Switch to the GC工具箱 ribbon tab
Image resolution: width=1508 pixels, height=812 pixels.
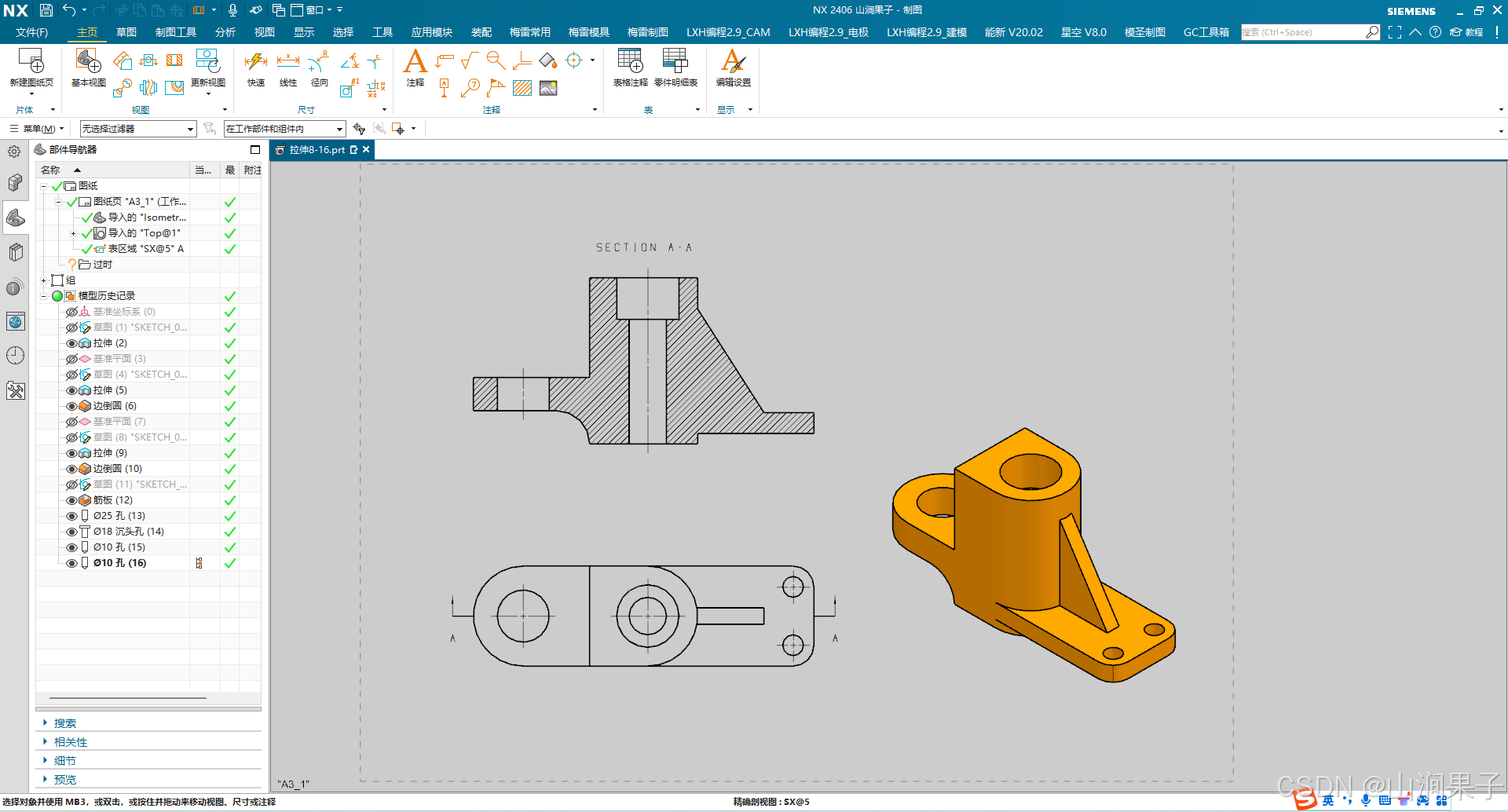[x=1206, y=32]
